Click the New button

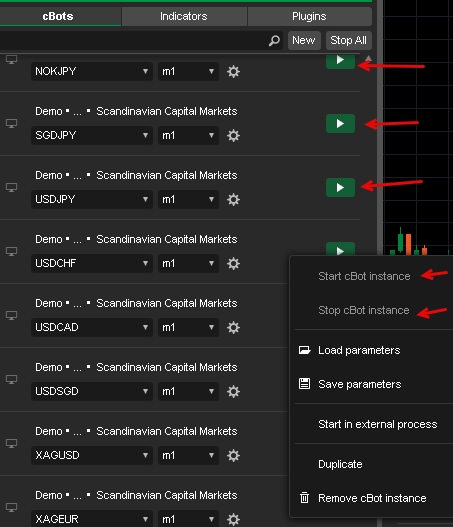tap(304, 41)
